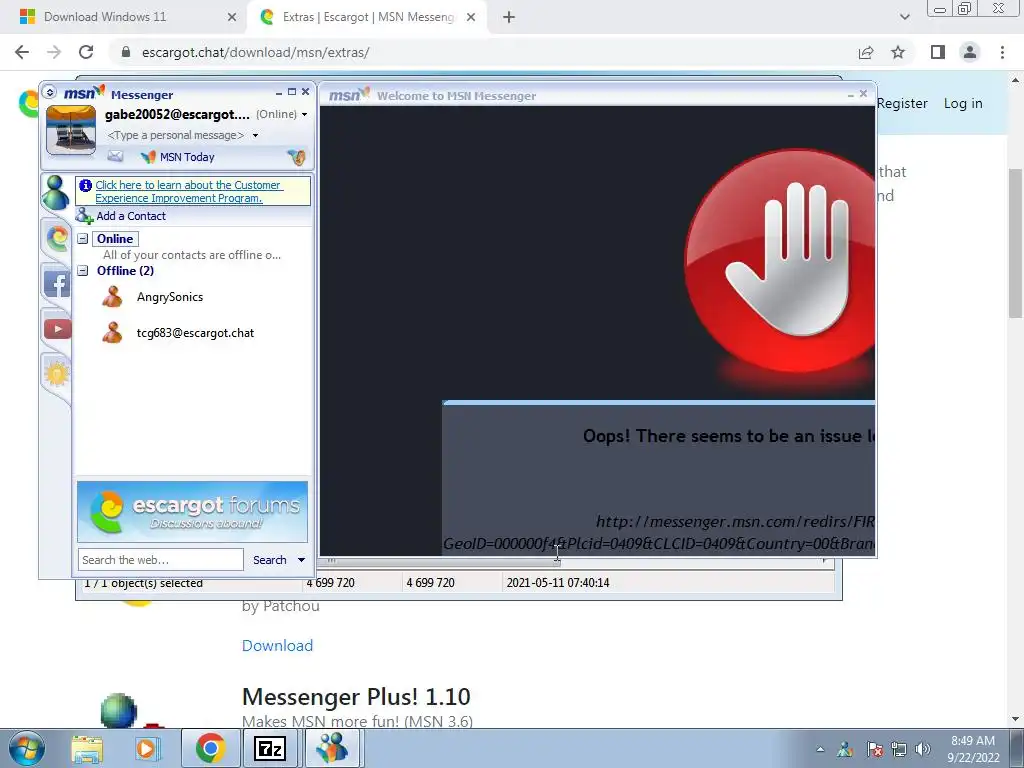Click the Register link on the webpage

pos(902,103)
